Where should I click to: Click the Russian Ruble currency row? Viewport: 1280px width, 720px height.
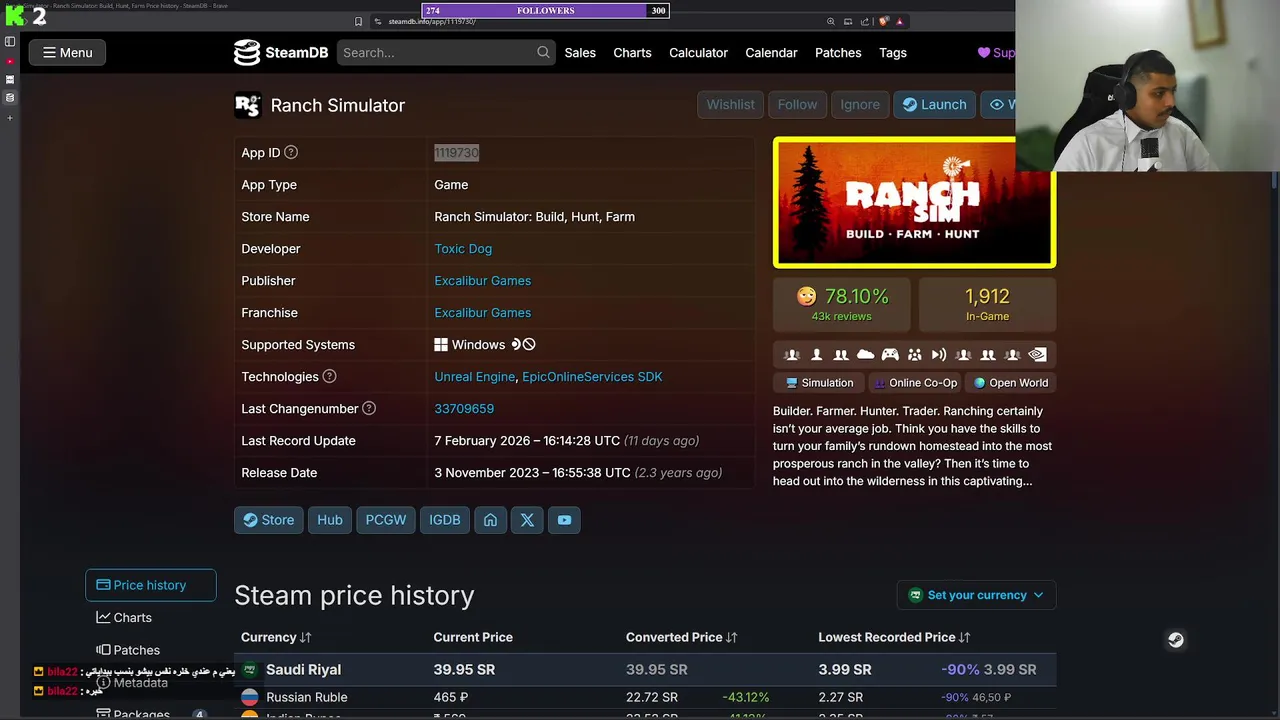click(645, 697)
